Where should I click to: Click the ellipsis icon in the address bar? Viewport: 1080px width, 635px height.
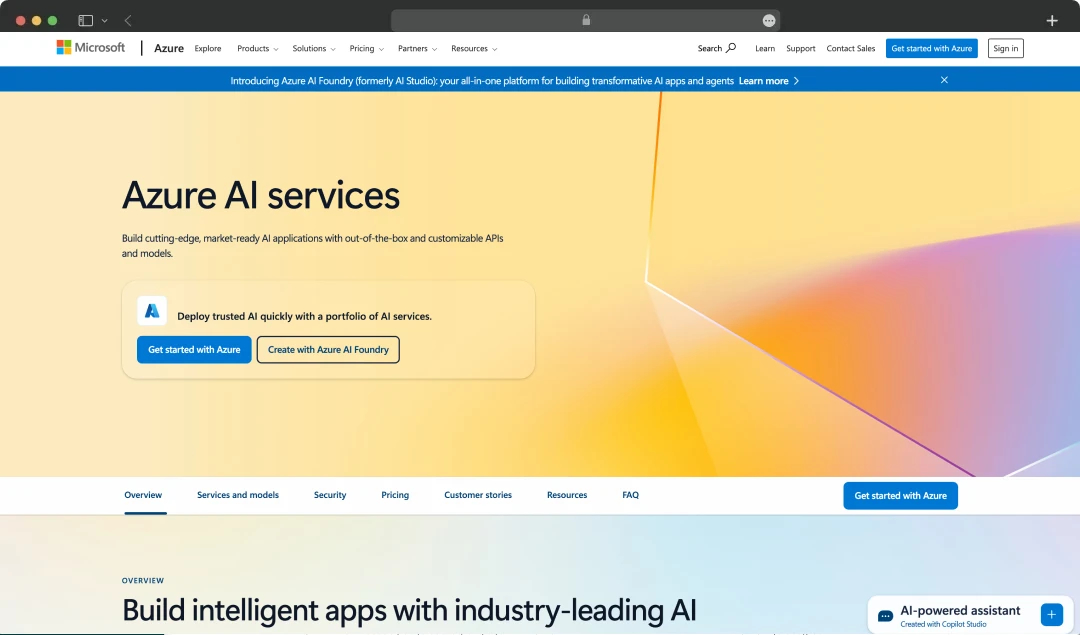tap(768, 19)
